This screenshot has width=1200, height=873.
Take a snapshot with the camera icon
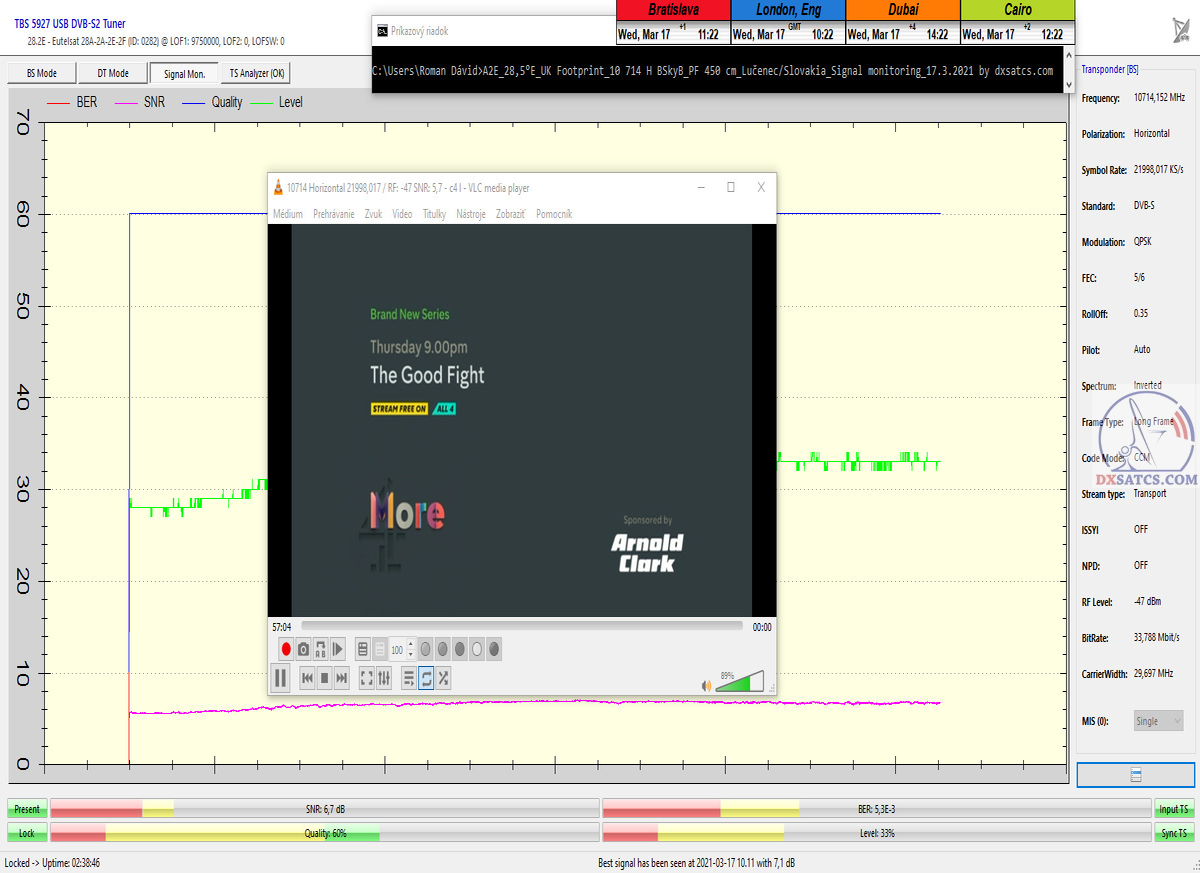(302, 649)
